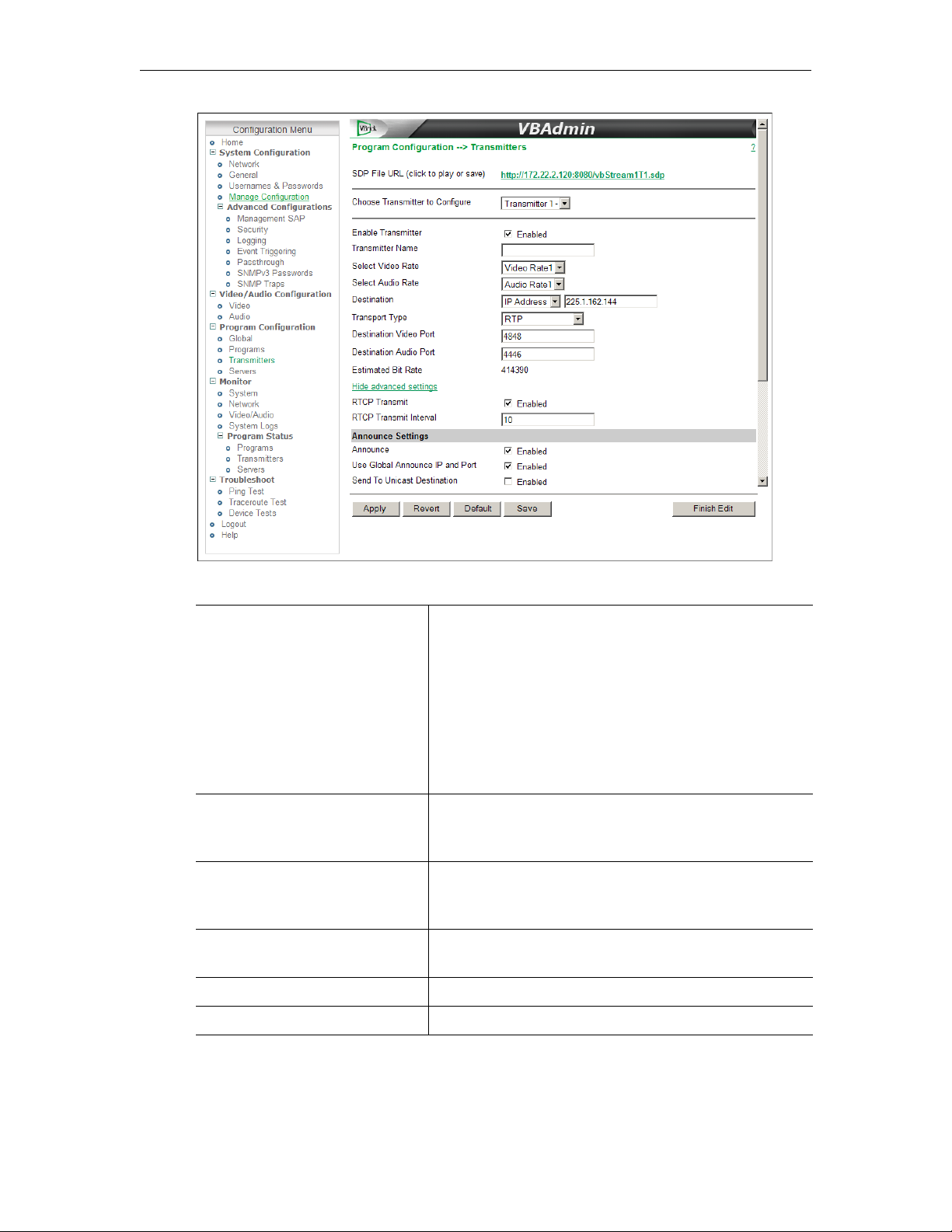The image size is (952, 1232).
Task: Open SNMP Traps page
Action: pyautogui.click(x=261, y=284)
